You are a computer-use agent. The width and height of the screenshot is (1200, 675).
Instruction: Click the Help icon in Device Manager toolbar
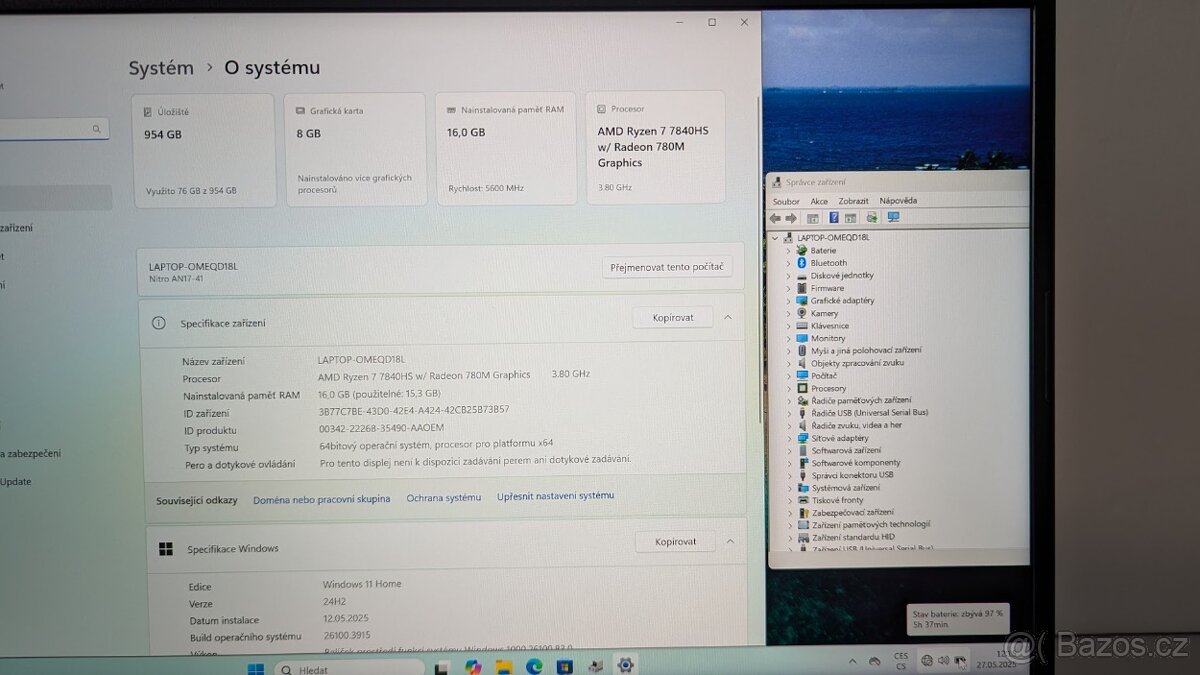834,217
